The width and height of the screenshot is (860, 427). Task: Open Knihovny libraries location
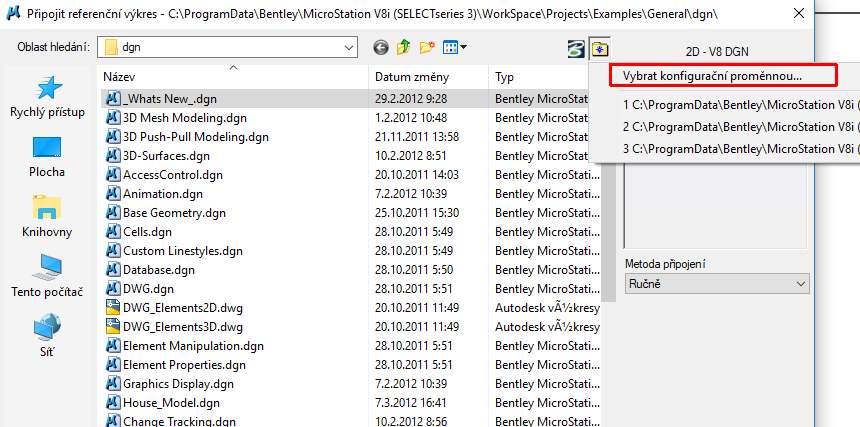click(47, 217)
